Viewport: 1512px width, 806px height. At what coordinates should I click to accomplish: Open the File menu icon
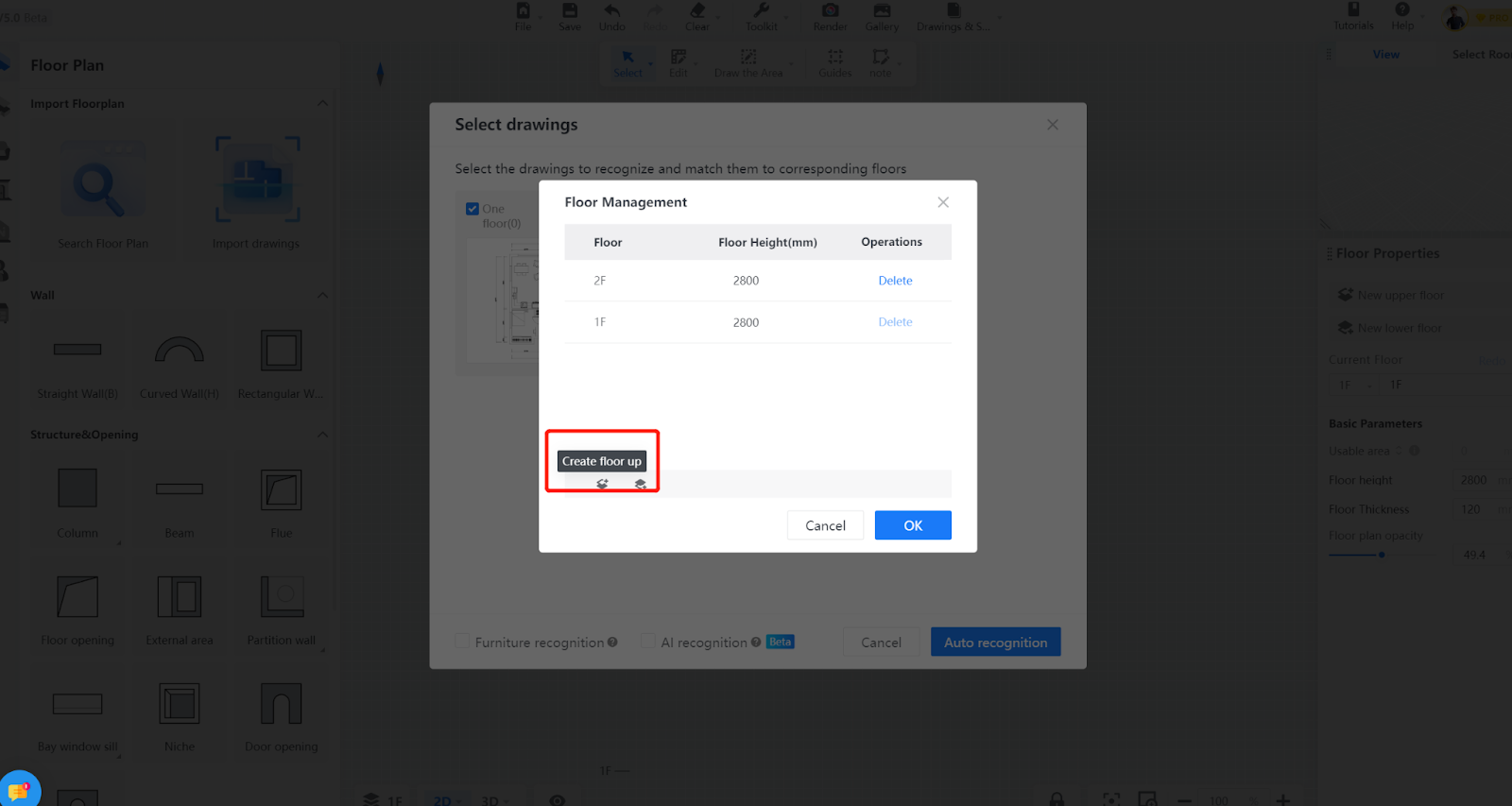point(523,10)
